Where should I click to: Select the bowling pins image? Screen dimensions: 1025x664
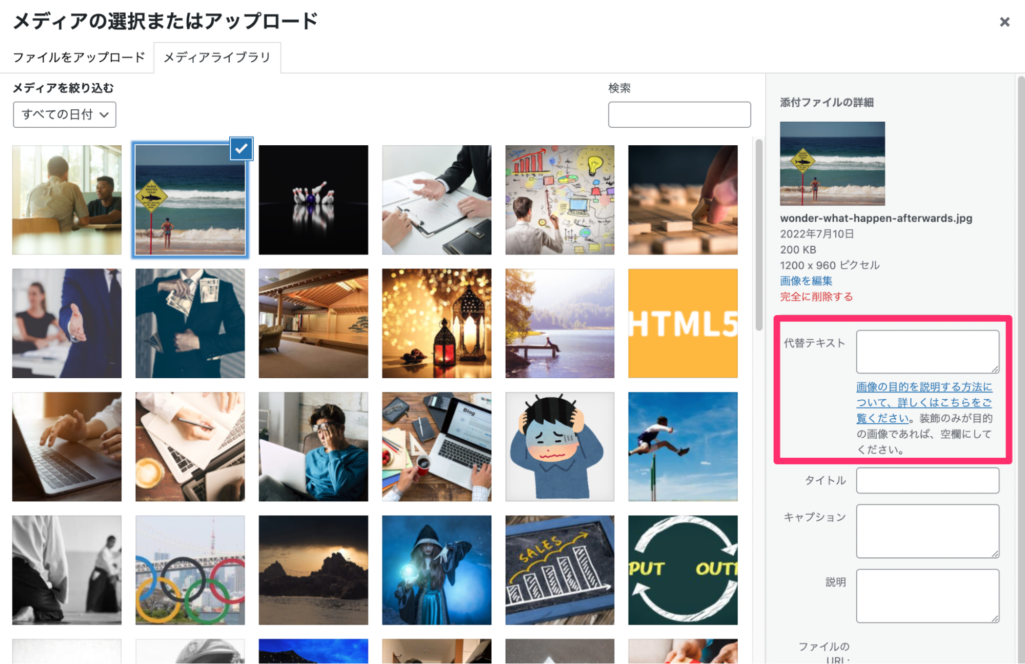tap(313, 199)
